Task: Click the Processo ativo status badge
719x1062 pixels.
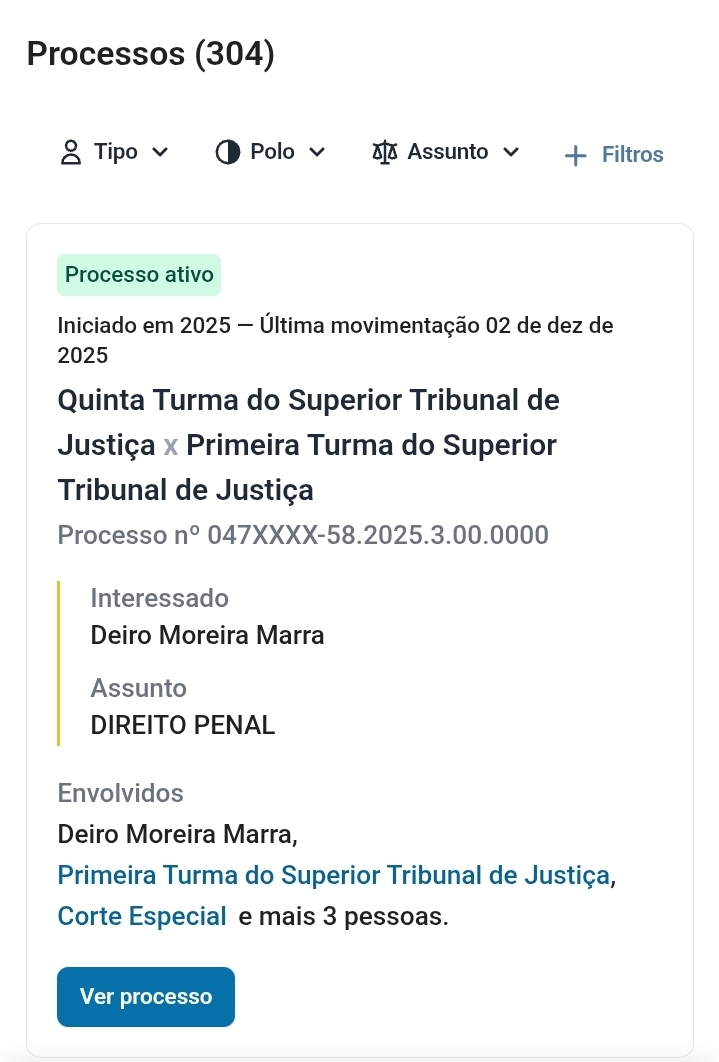Action: pyautogui.click(x=139, y=275)
